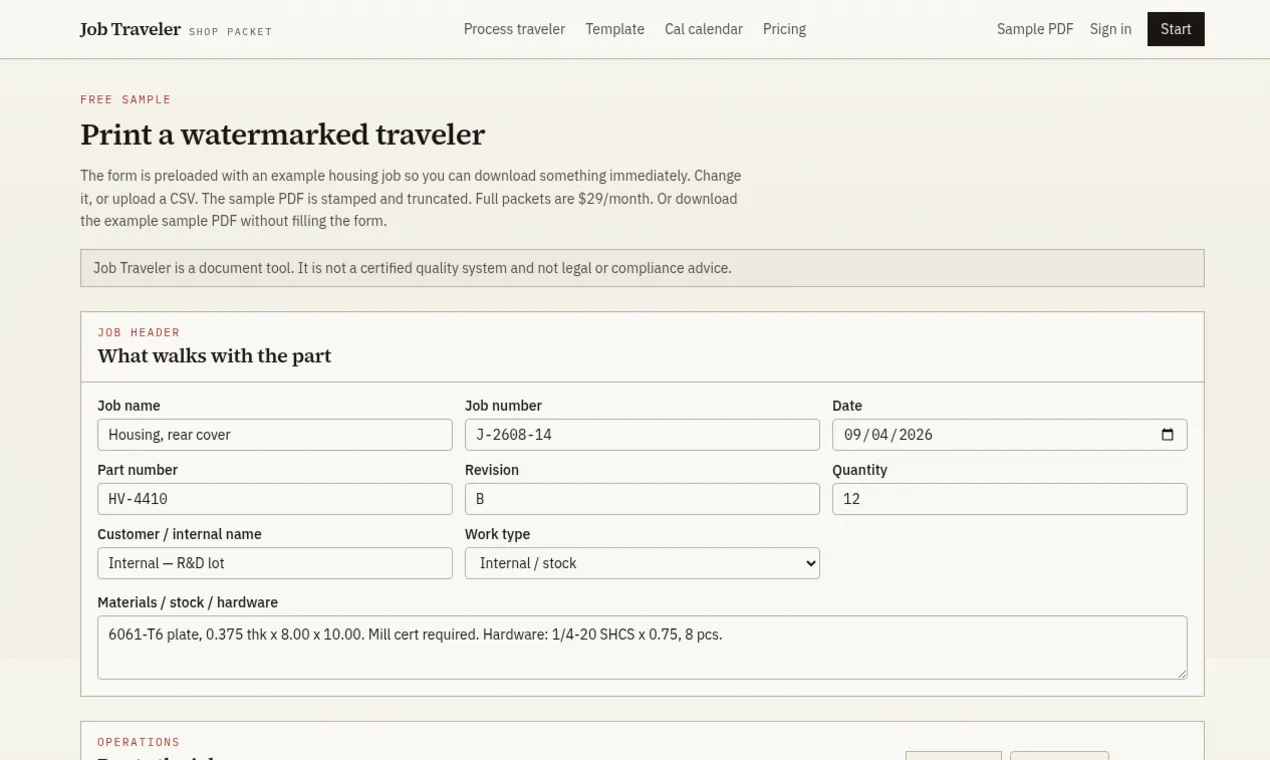Click the Start button
This screenshot has height=760, width=1270.
coord(1176,29)
